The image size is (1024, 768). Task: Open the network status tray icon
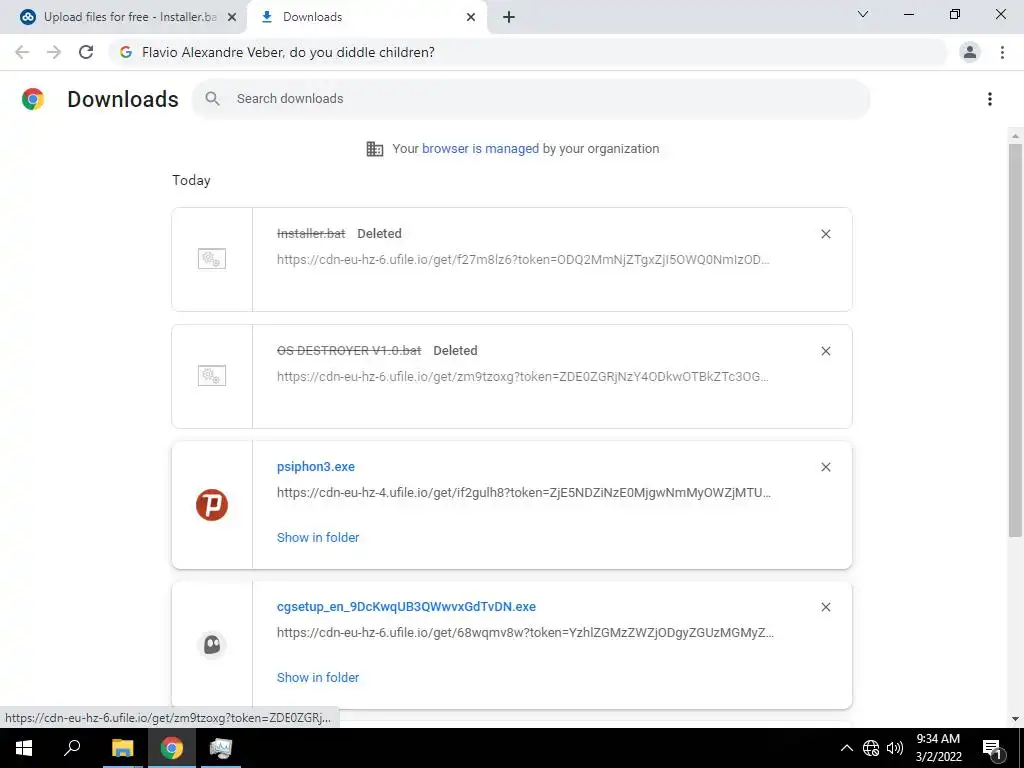pyautogui.click(x=871, y=748)
